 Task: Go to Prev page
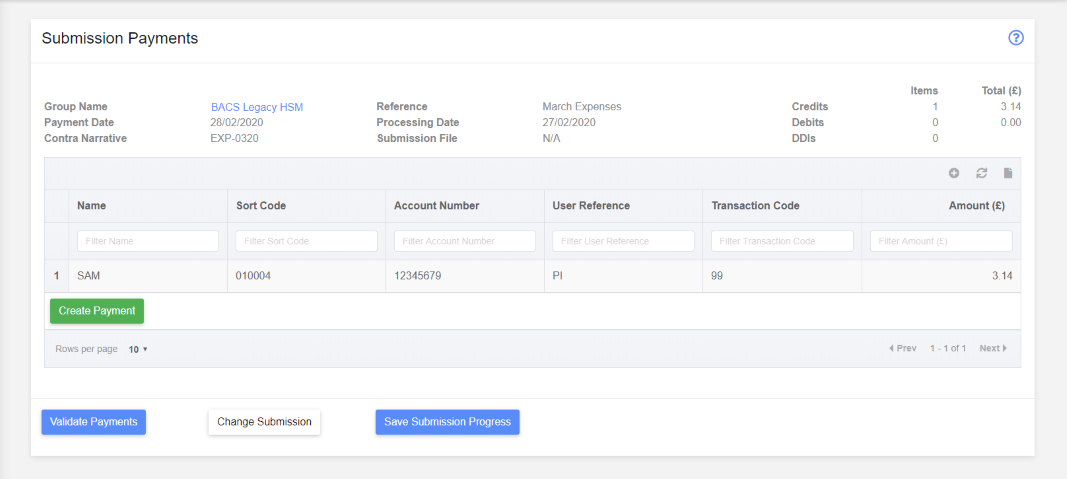click(903, 348)
